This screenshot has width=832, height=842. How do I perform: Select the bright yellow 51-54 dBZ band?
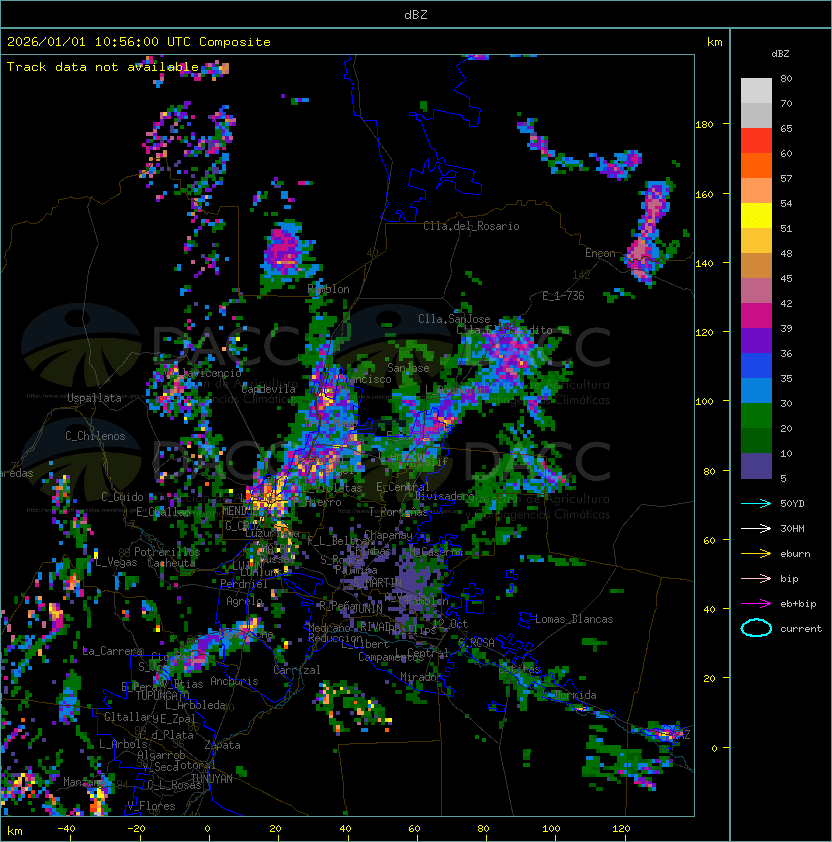pyautogui.click(x=756, y=215)
